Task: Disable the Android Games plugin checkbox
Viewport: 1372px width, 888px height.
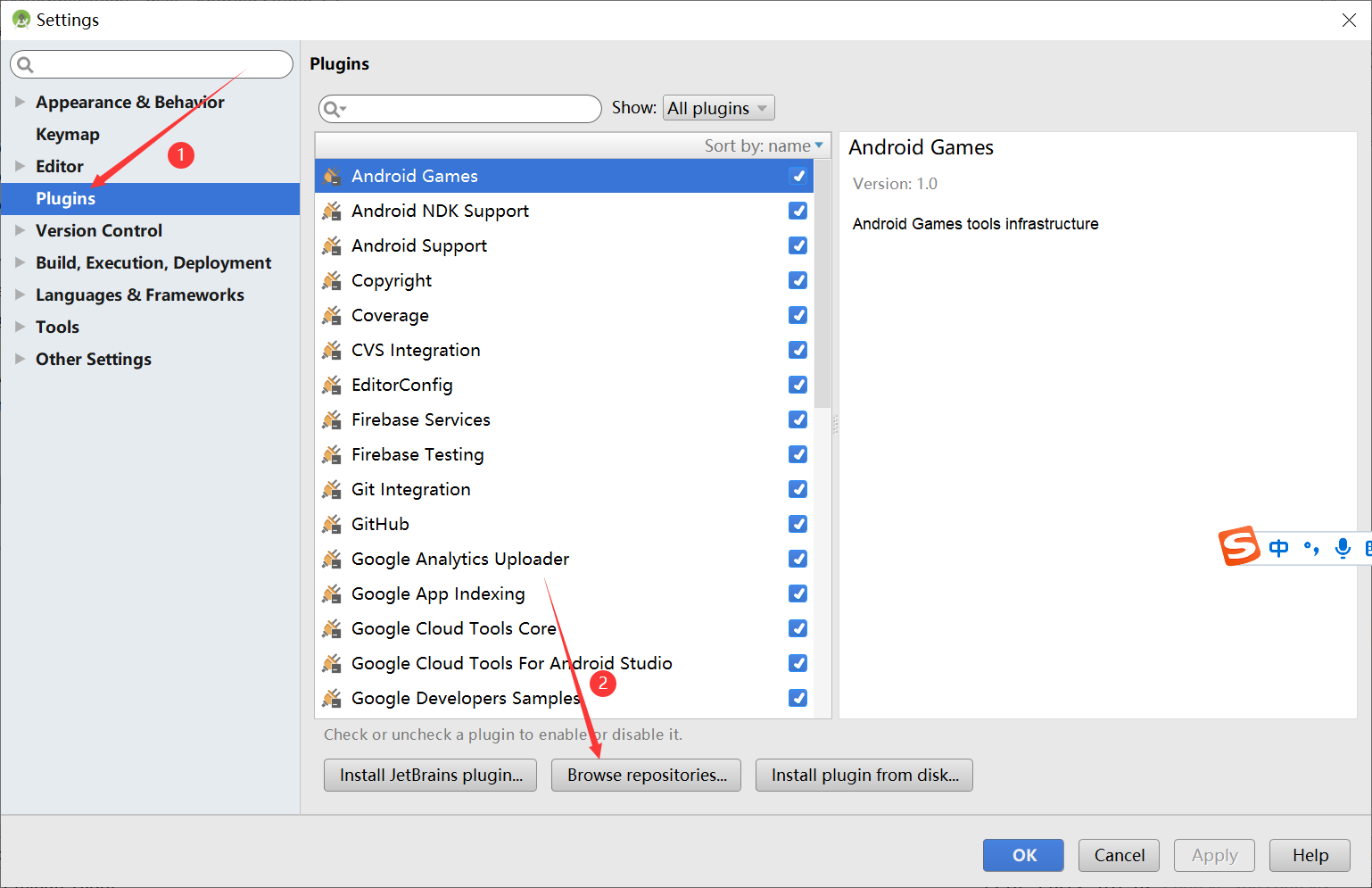Action: coord(798,176)
